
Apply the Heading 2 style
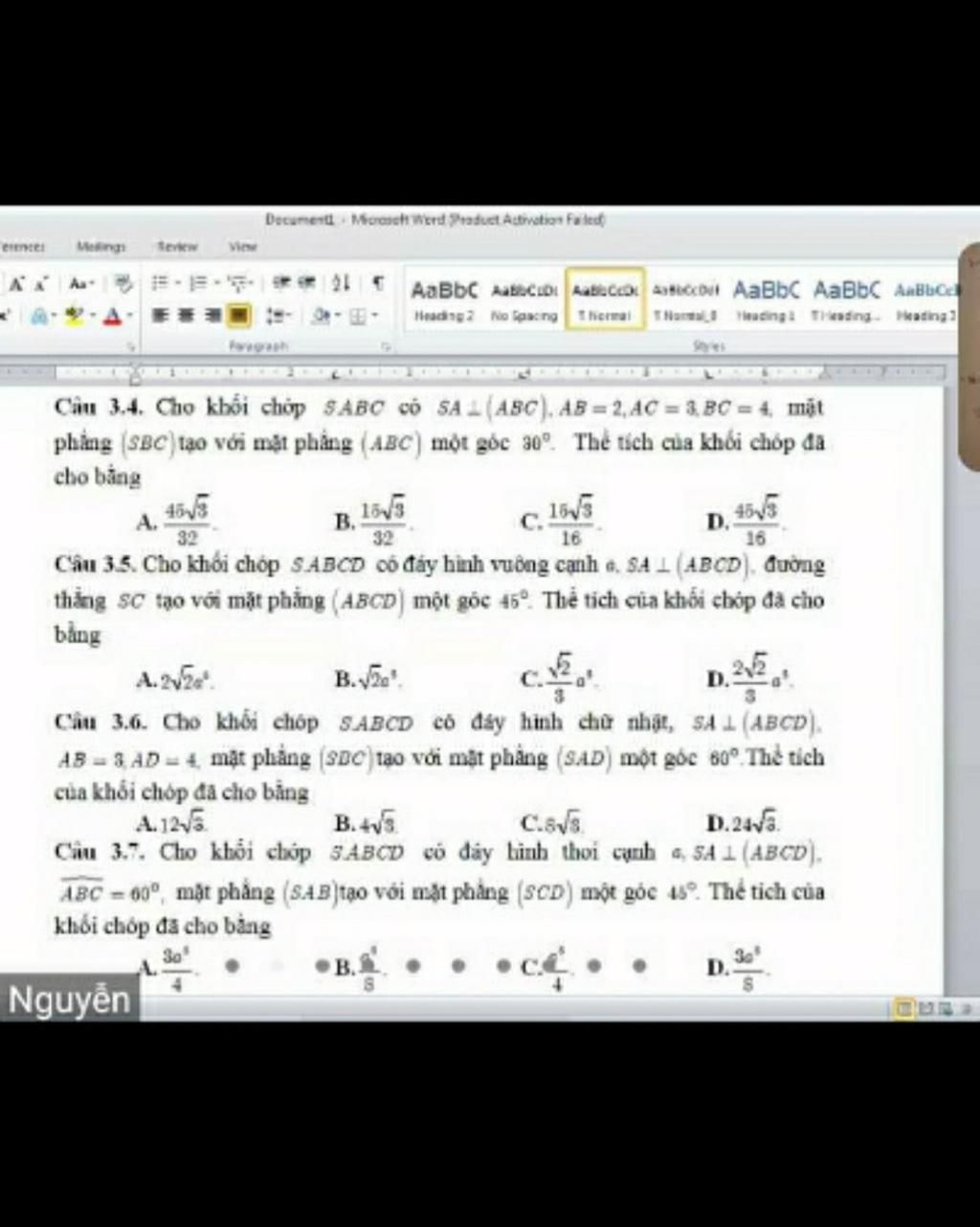443,300
